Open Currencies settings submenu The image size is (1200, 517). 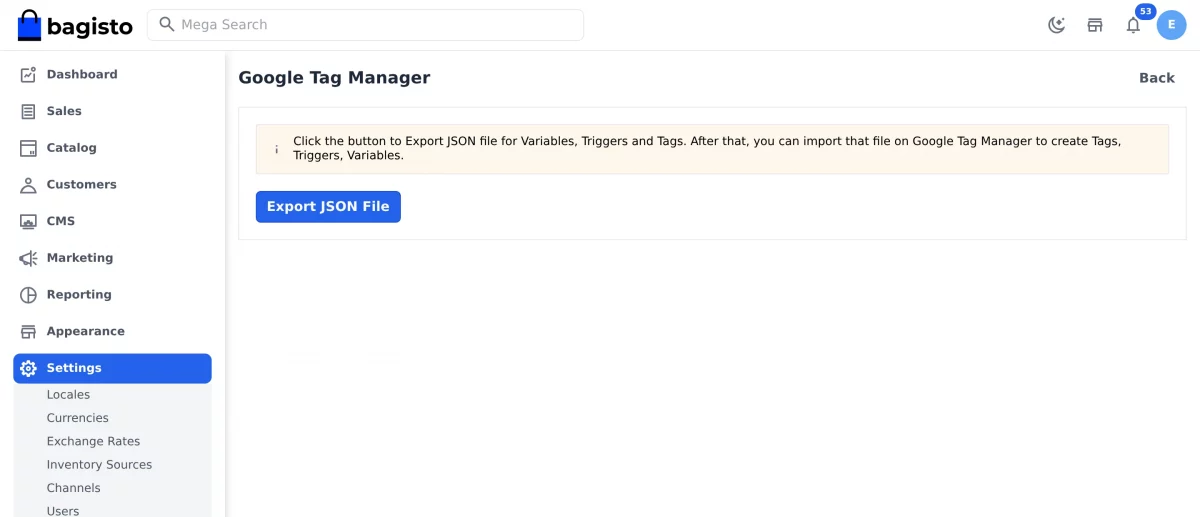pos(78,418)
